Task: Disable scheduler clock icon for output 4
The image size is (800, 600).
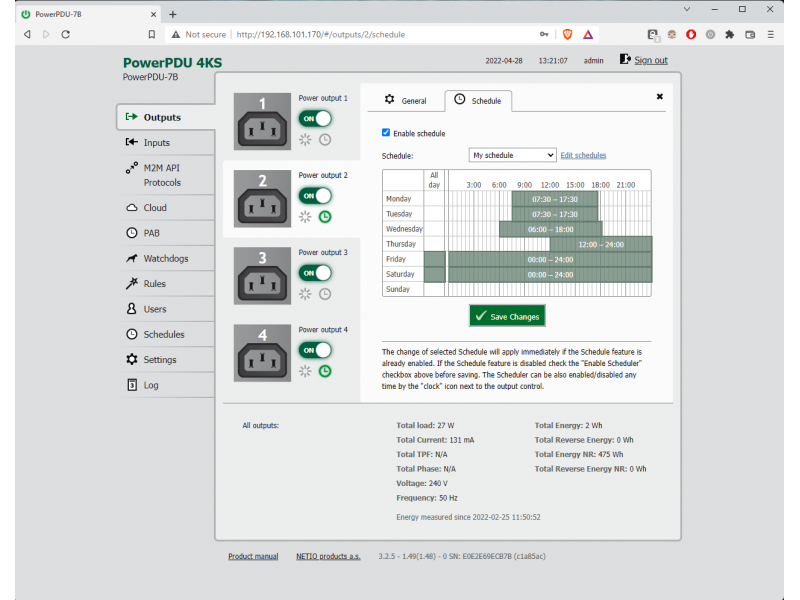Action: click(325, 371)
